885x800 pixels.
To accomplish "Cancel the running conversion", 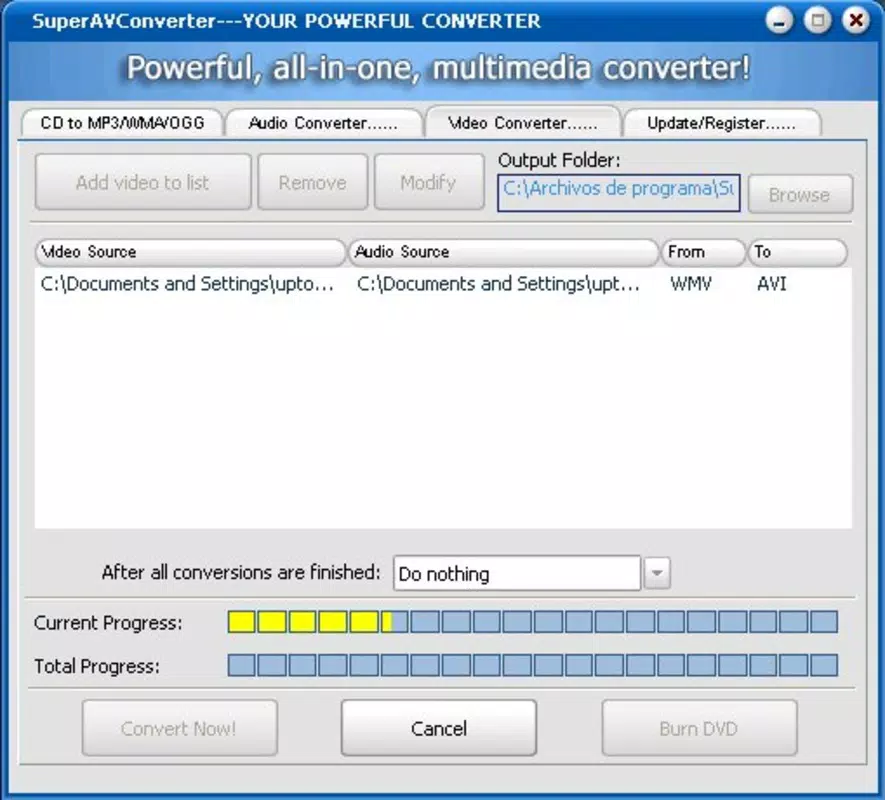I will tap(439, 728).
